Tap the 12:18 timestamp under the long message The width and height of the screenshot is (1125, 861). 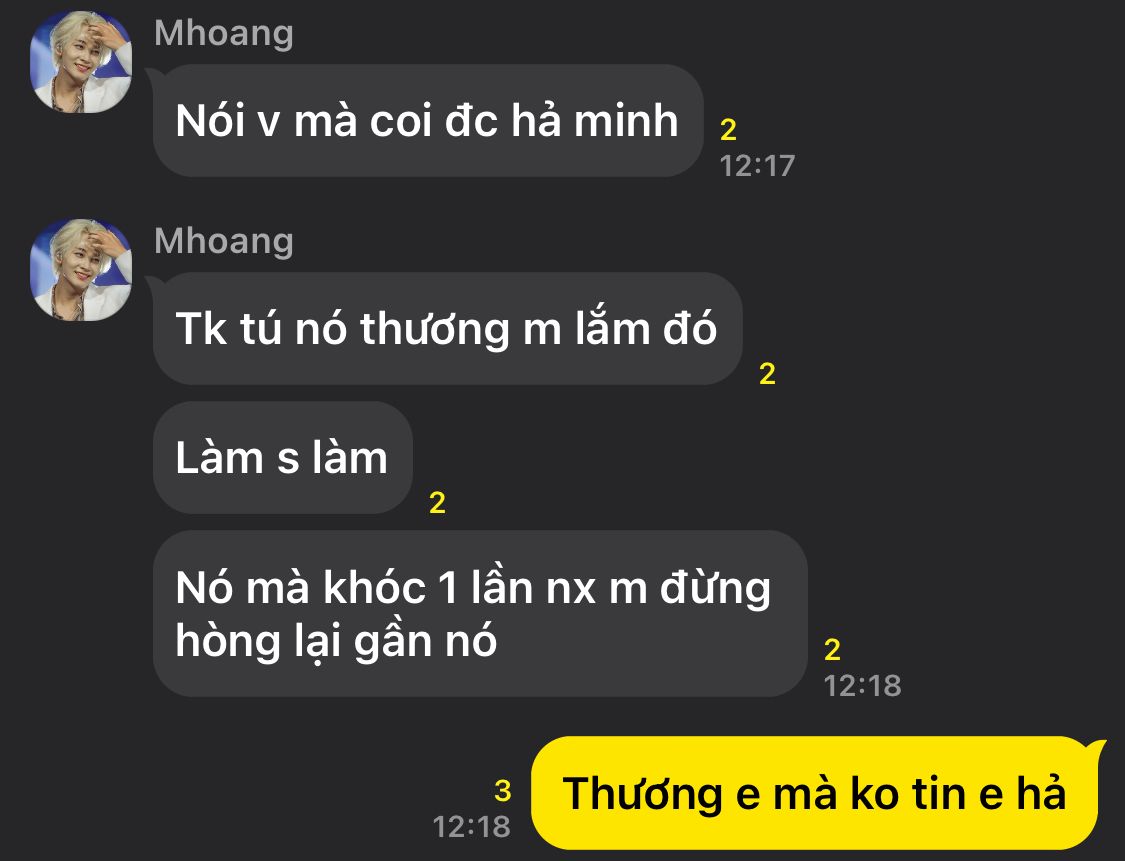(862, 686)
